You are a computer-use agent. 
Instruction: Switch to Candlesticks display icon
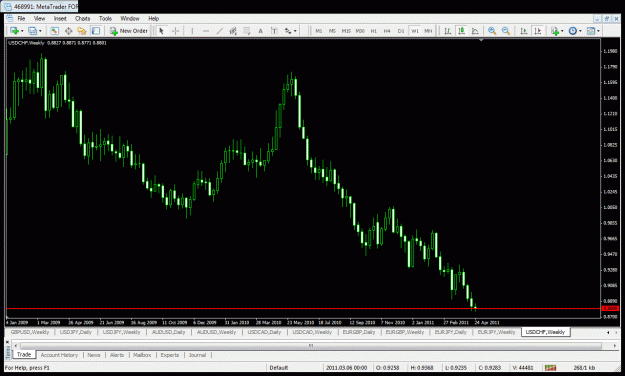point(462,31)
